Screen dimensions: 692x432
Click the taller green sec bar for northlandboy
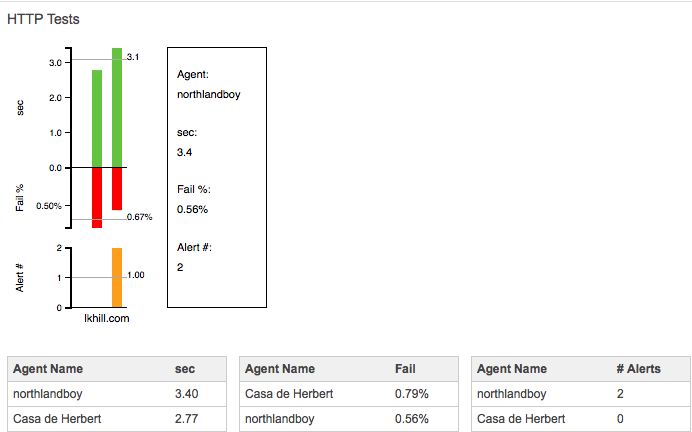[x=117, y=108]
